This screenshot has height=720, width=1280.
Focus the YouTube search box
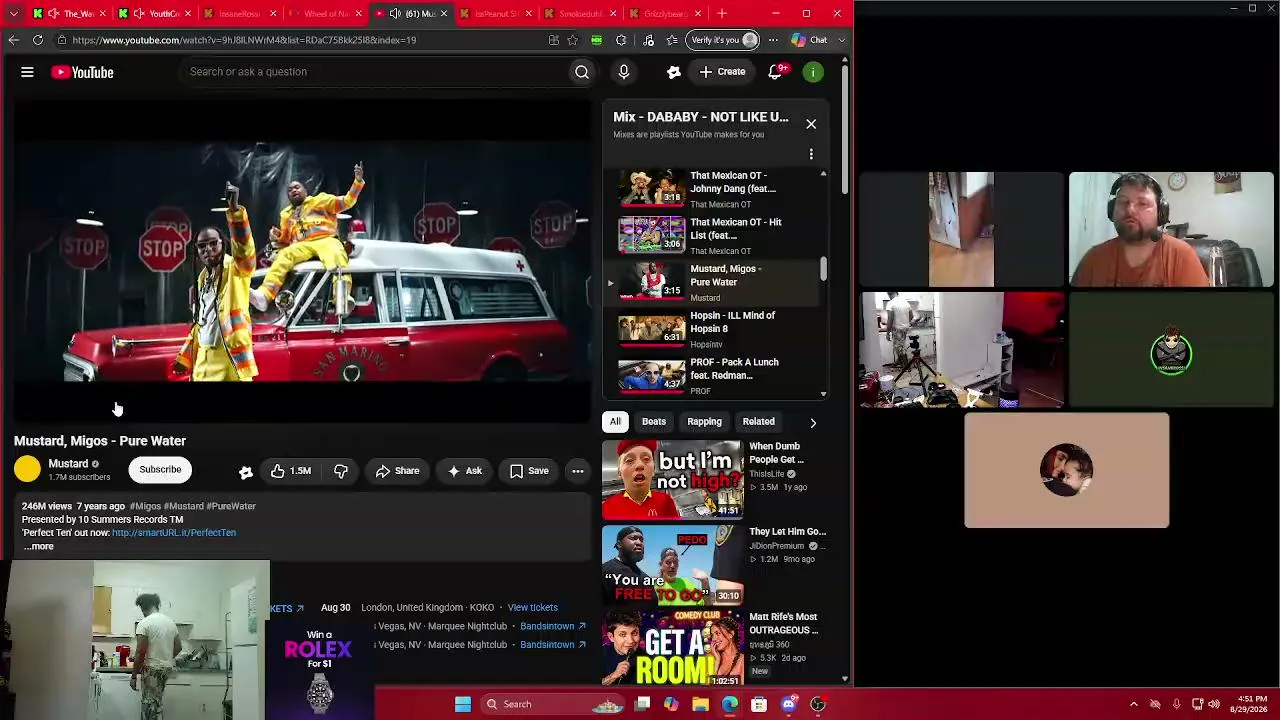click(375, 72)
